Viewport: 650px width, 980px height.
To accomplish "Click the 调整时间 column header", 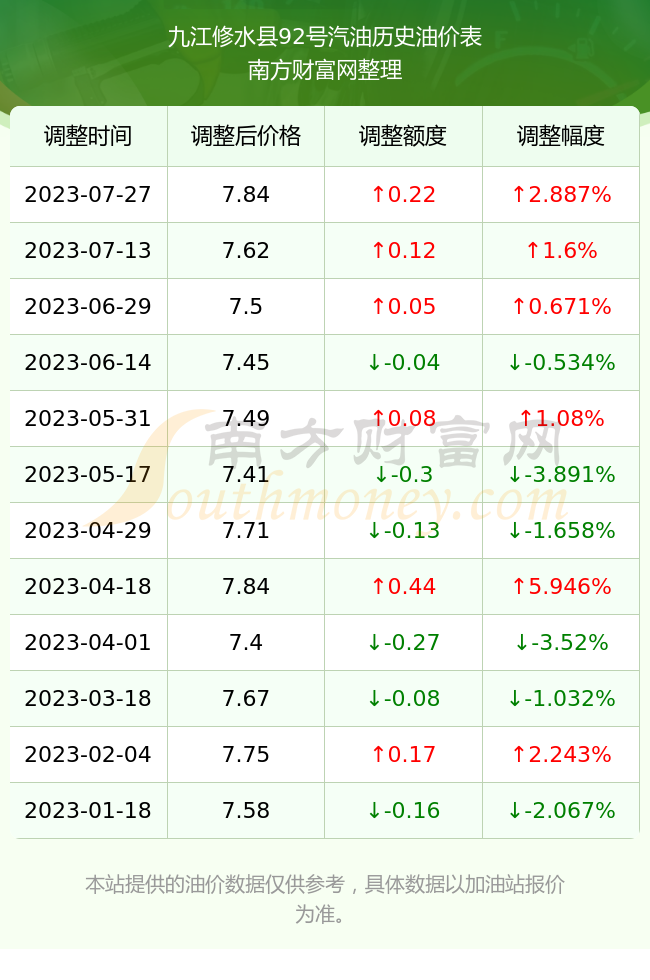I will [88, 136].
